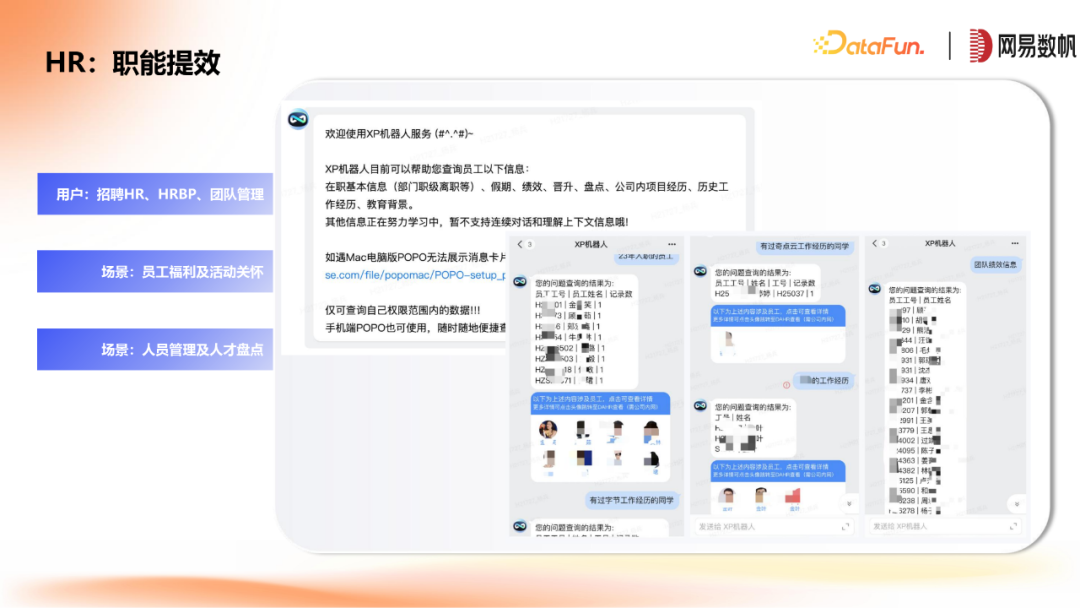Click 仅可查询自己权限范围内的数据 text
Viewport: 1080px width, 608px height.
point(402,310)
